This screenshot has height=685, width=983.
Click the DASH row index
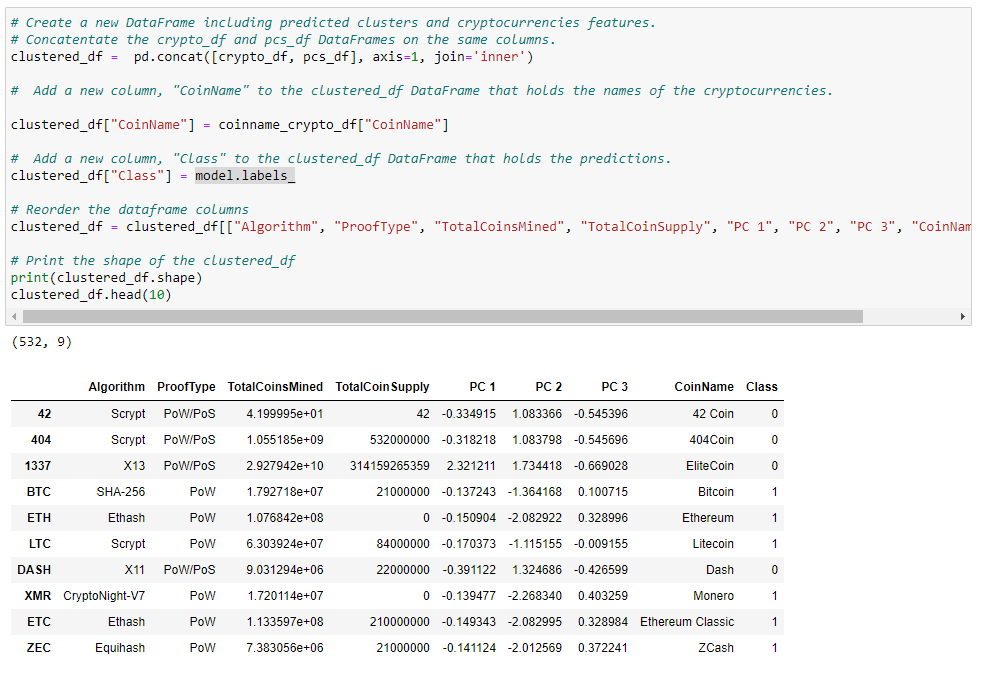pyautogui.click(x=34, y=570)
